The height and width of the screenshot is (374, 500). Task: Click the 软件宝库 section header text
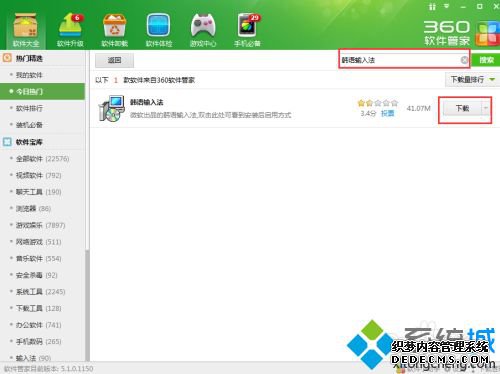(x=29, y=142)
